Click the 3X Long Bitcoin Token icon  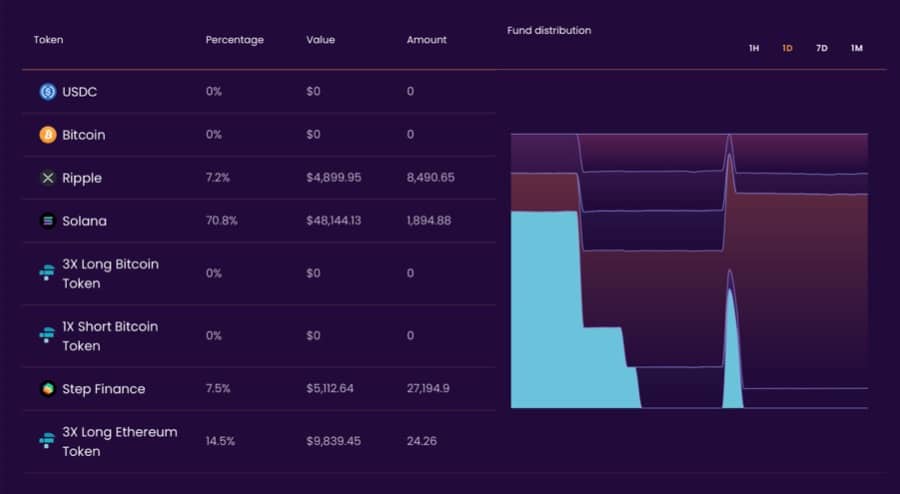[x=47, y=274]
